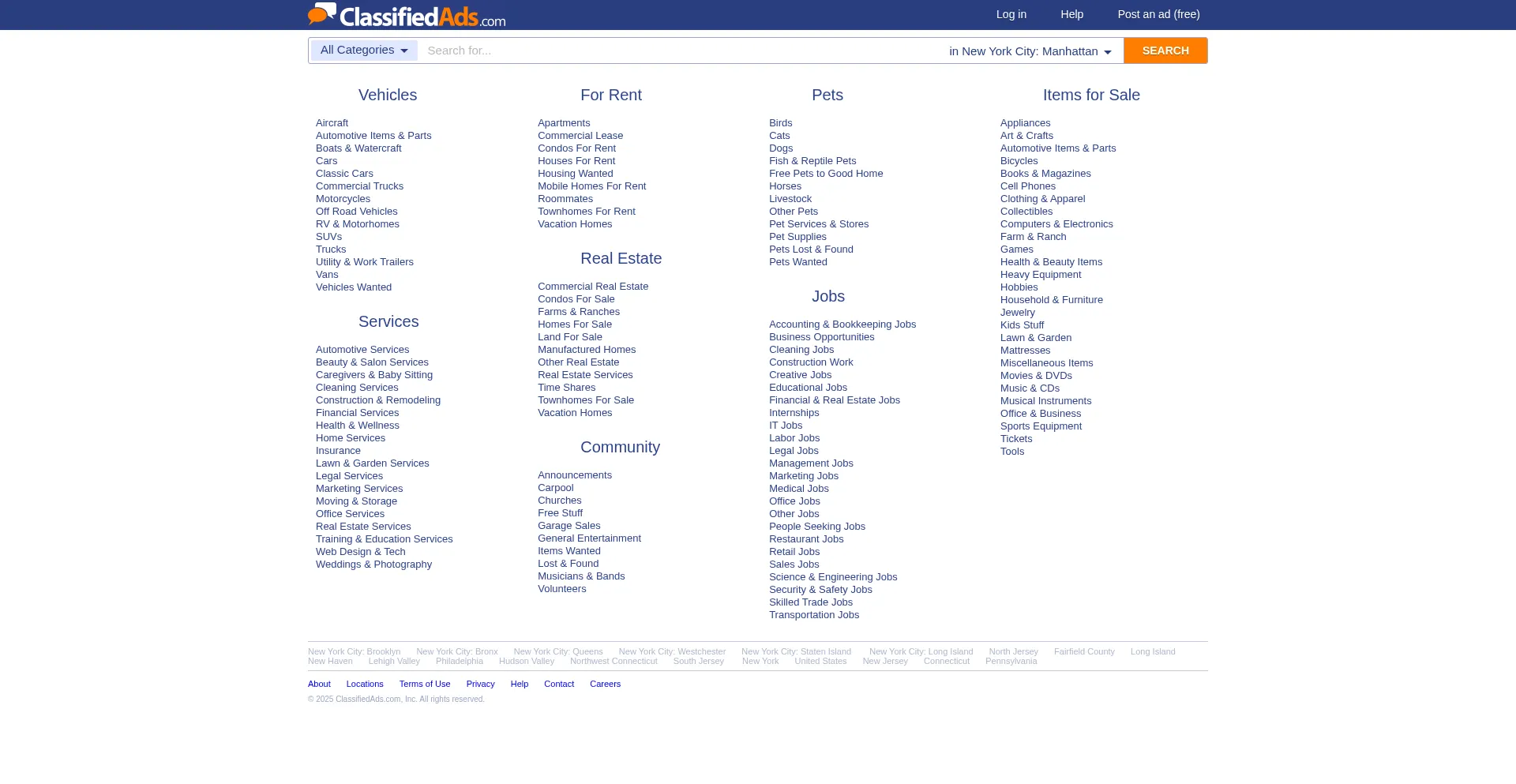
Task: Open Fish & Reptile Pets
Action: 812,161
